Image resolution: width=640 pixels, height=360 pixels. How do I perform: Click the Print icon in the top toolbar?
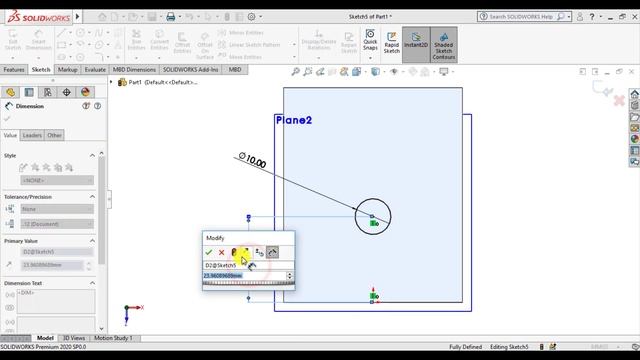click(171, 17)
